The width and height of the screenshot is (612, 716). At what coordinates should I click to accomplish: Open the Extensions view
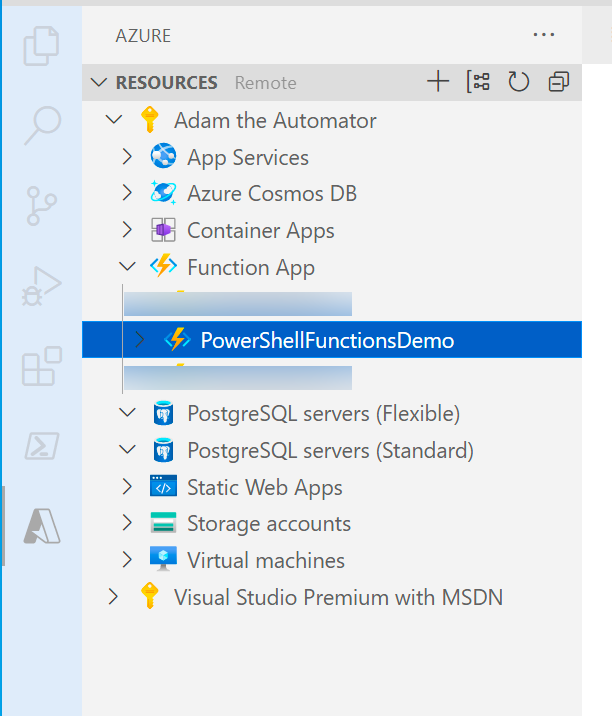pyautogui.click(x=42, y=366)
